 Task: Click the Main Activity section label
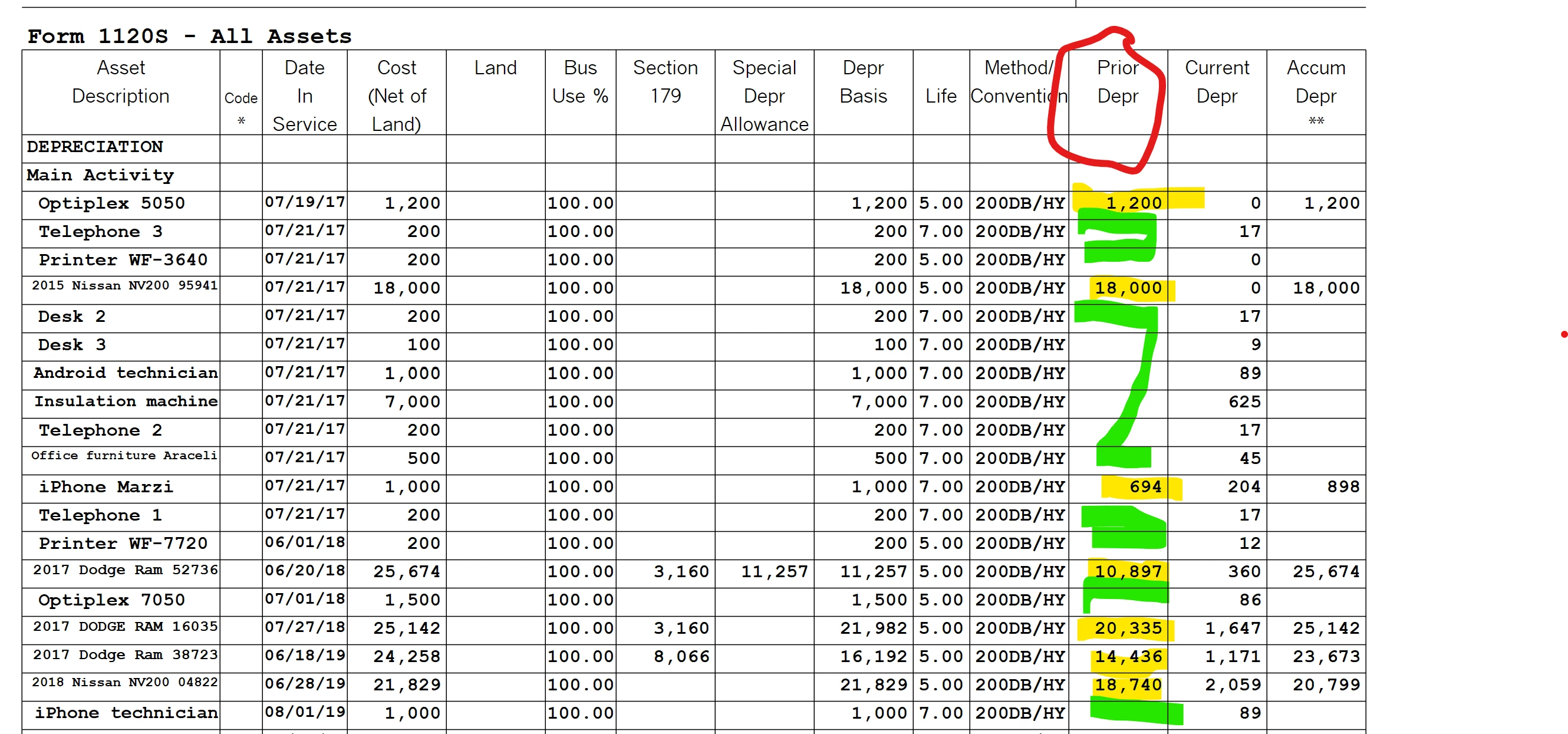[100, 175]
